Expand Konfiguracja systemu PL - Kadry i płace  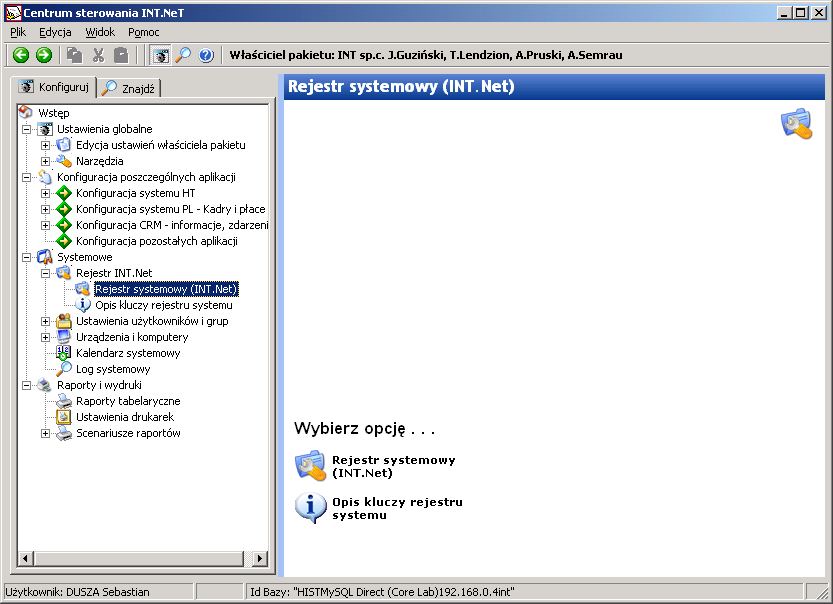(45, 209)
